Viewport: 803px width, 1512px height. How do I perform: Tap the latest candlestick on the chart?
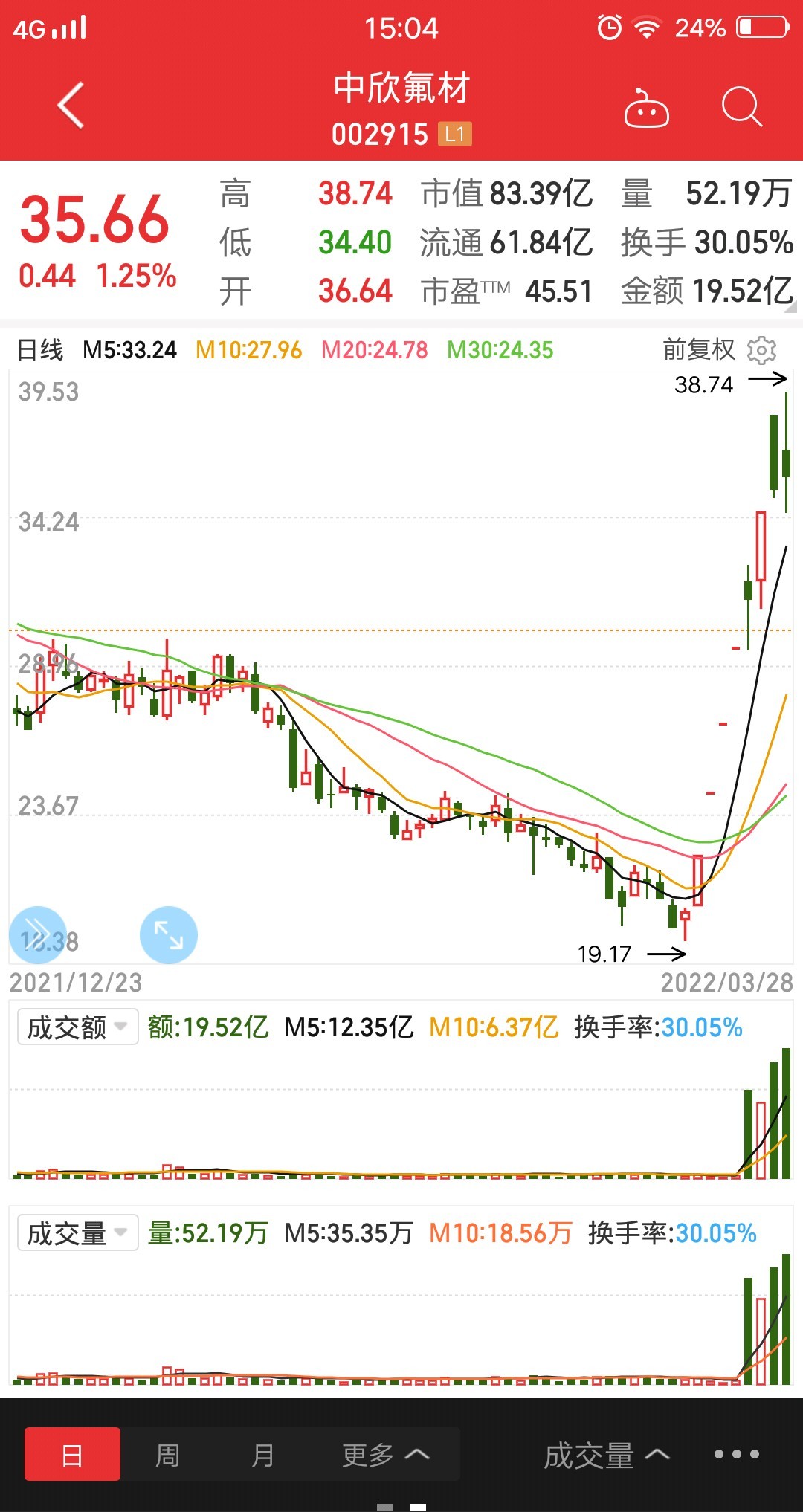tap(786, 452)
